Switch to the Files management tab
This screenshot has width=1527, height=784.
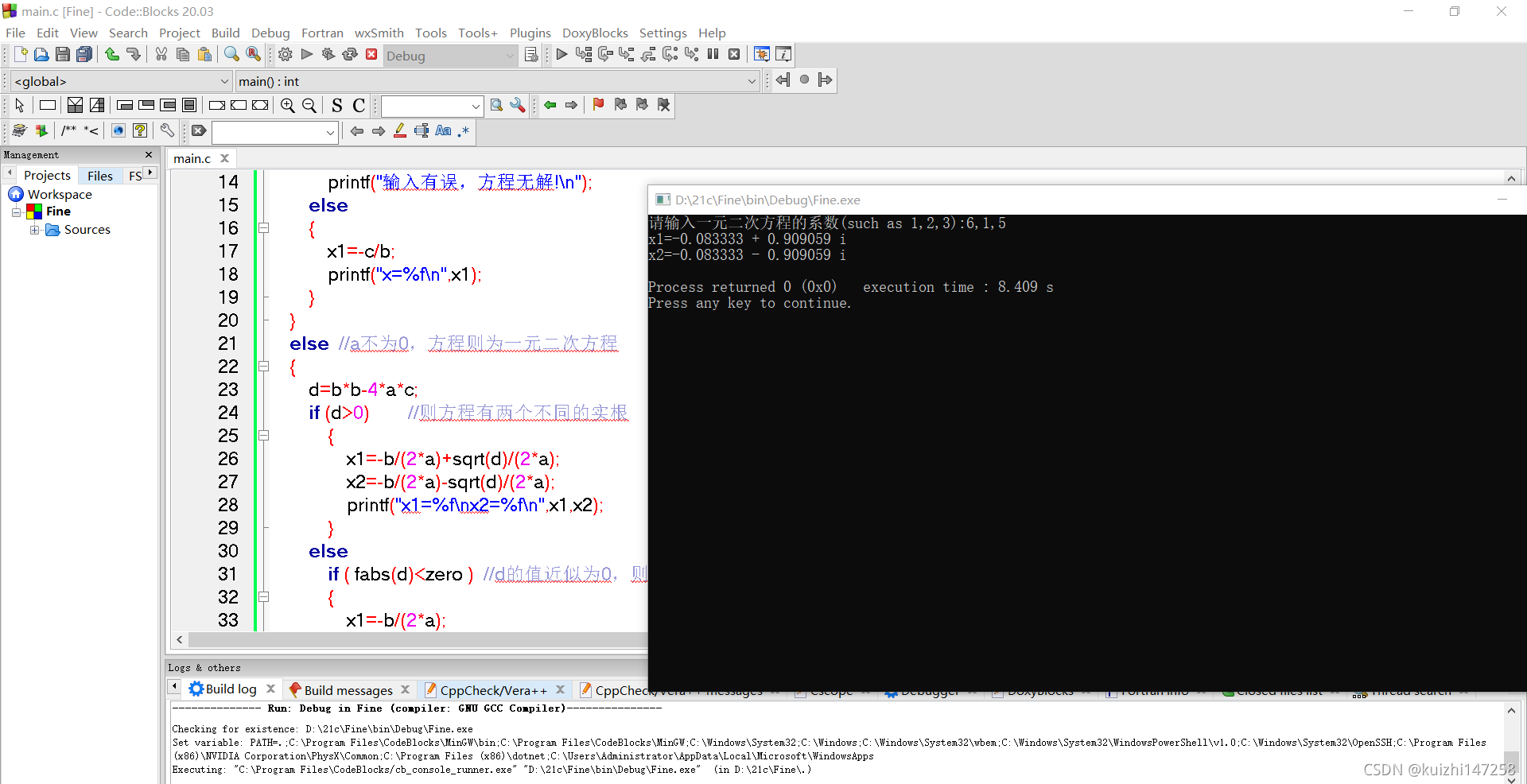[x=100, y=176]
